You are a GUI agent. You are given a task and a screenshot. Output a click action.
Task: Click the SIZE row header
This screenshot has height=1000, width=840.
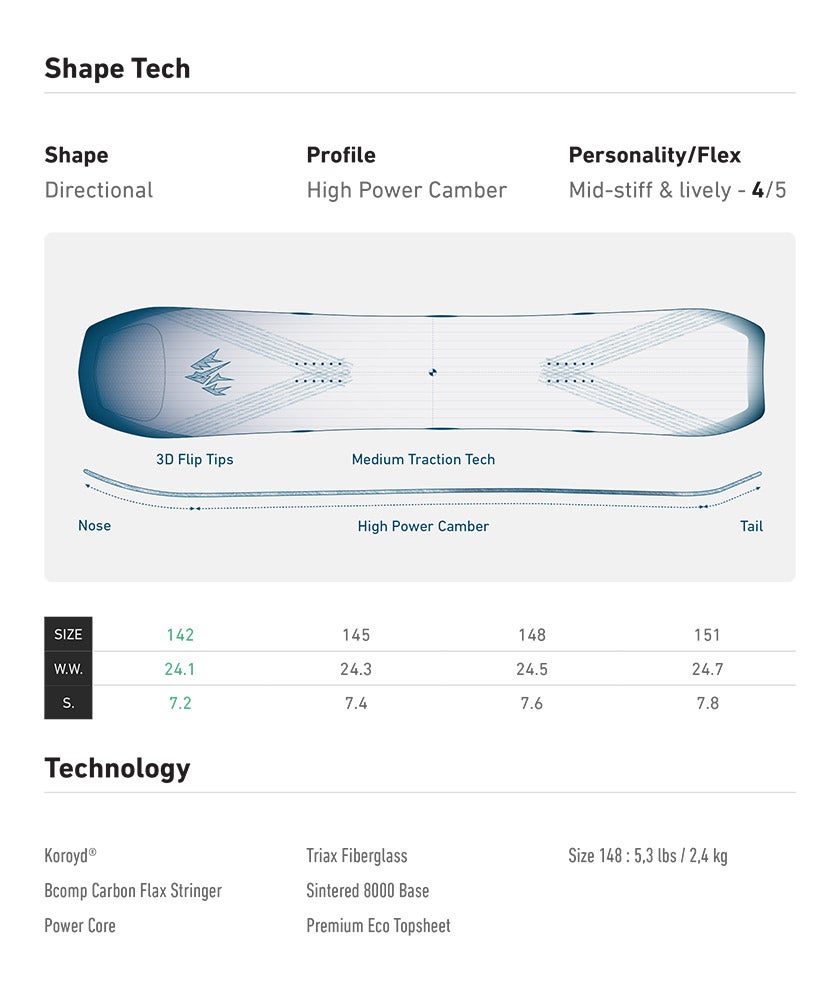pyautogui.click(x=68, y=634)
